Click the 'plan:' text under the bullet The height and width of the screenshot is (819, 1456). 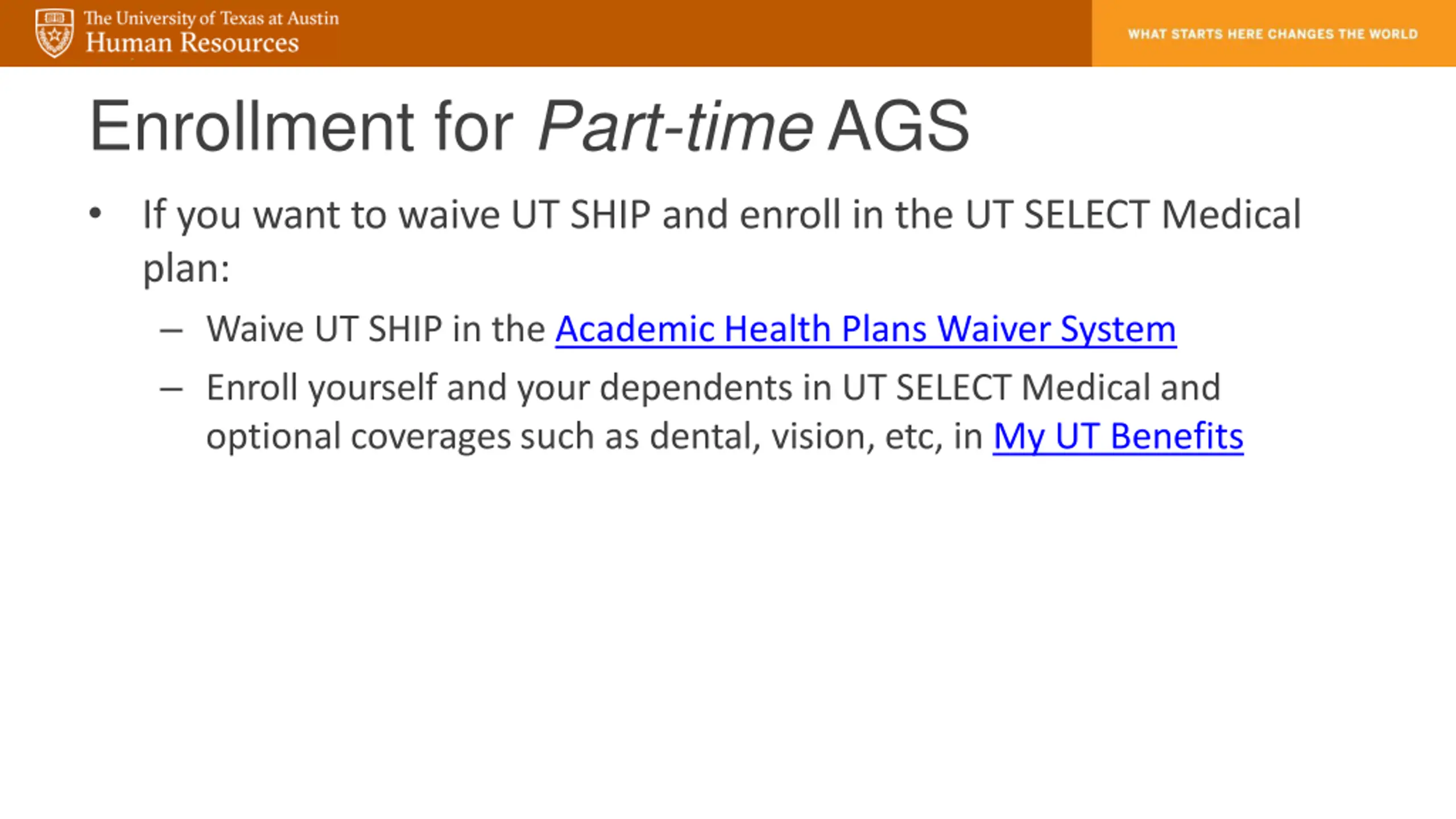coord(186,268)
